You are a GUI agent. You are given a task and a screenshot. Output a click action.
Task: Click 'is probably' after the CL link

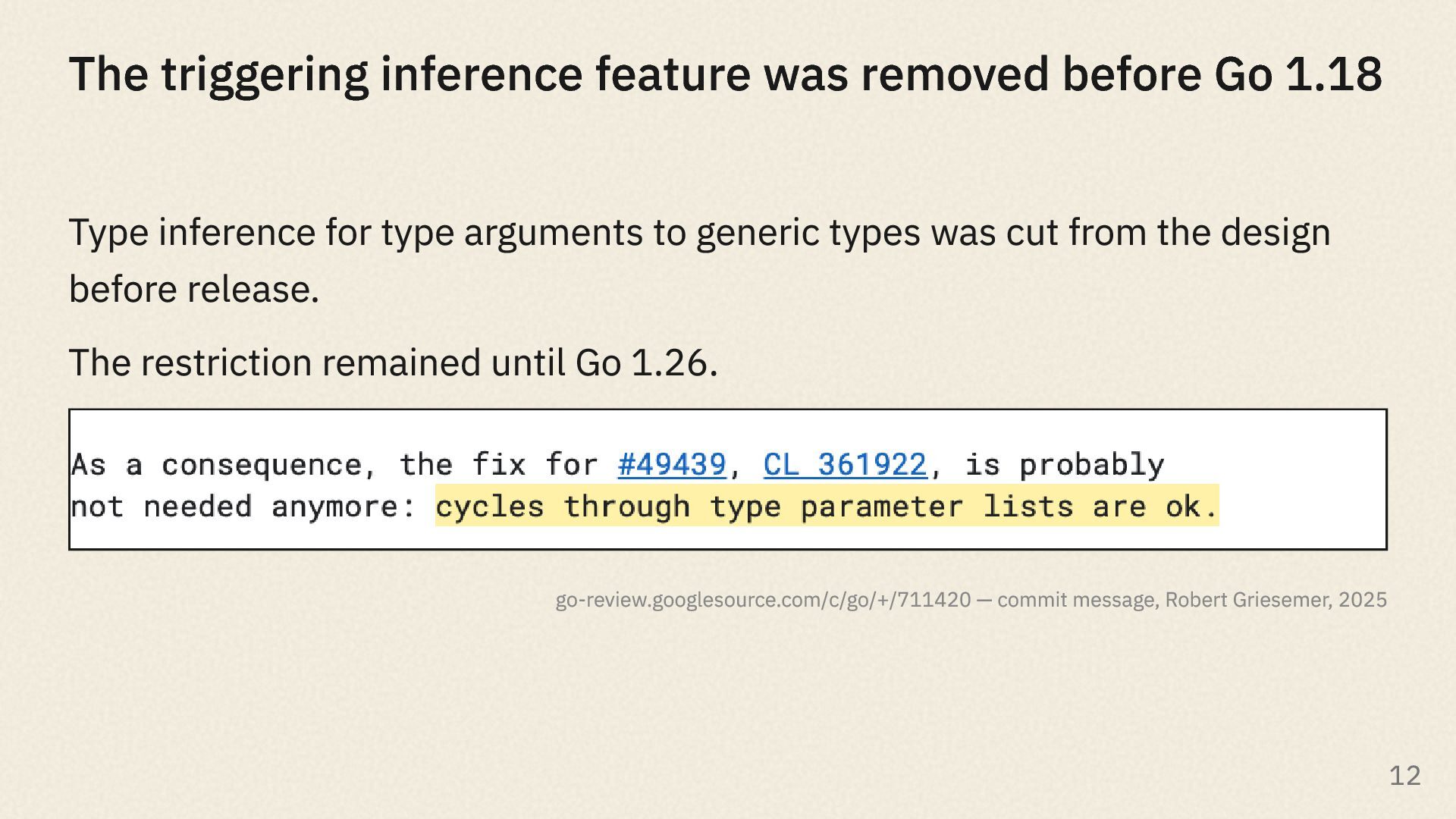click(x=1064, y=465)
